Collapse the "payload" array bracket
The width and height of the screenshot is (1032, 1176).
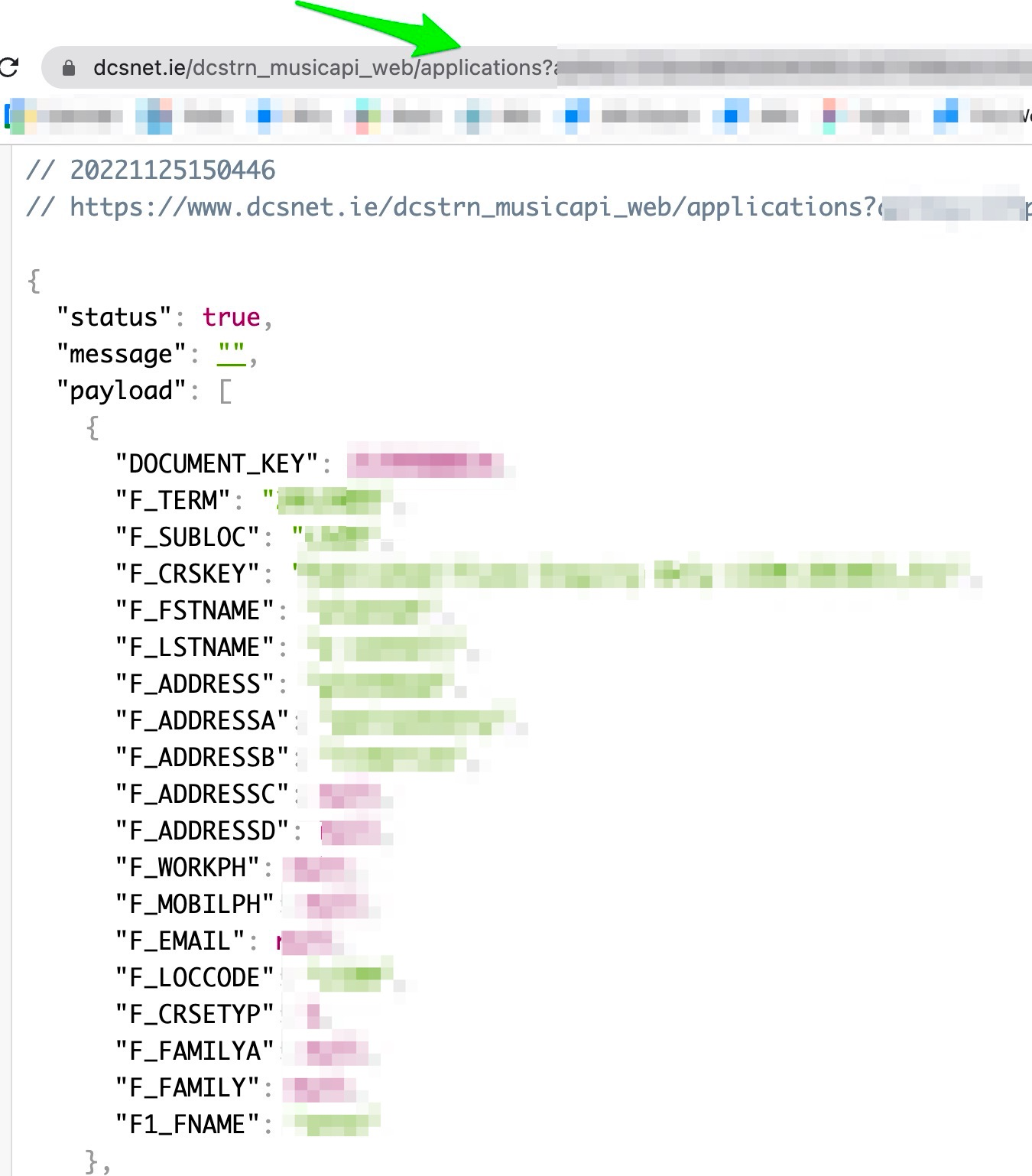(226, 391)
